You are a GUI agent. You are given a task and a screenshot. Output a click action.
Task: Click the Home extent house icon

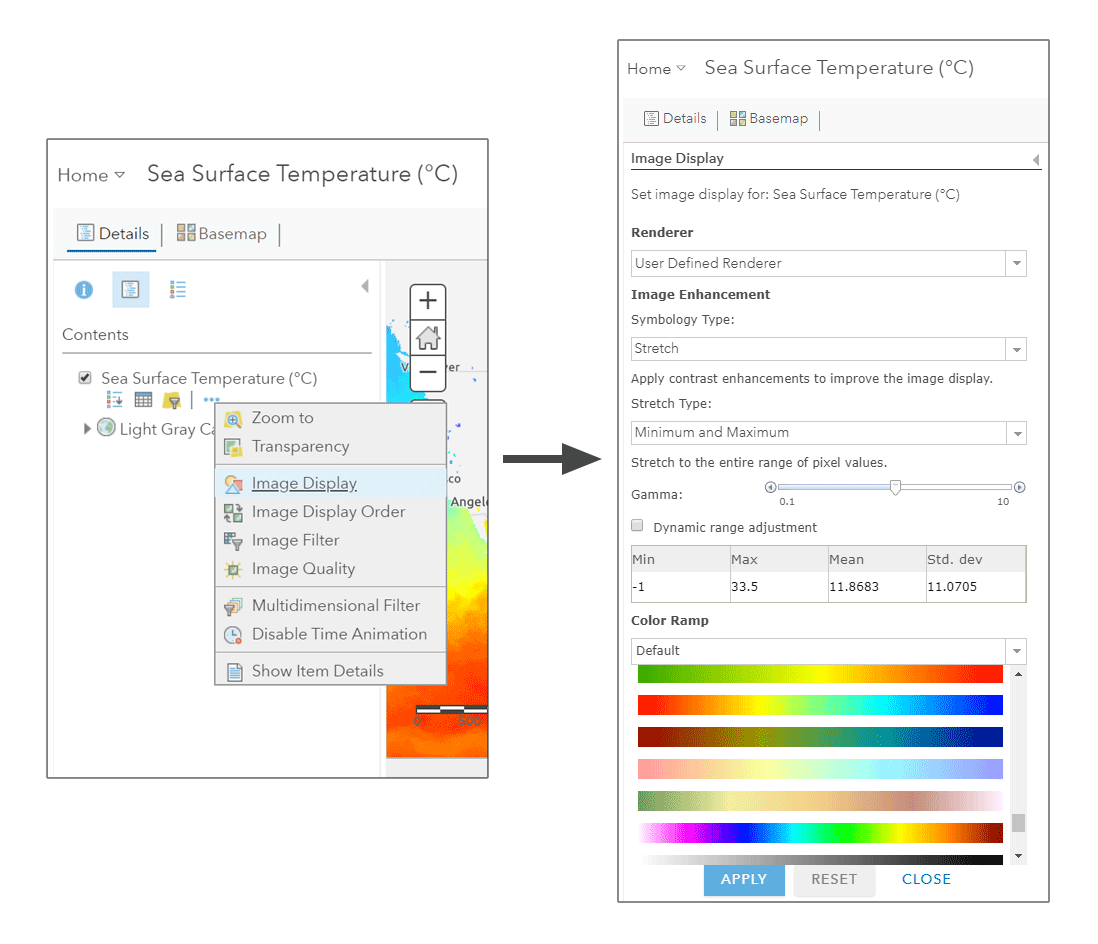coord(427,337)
